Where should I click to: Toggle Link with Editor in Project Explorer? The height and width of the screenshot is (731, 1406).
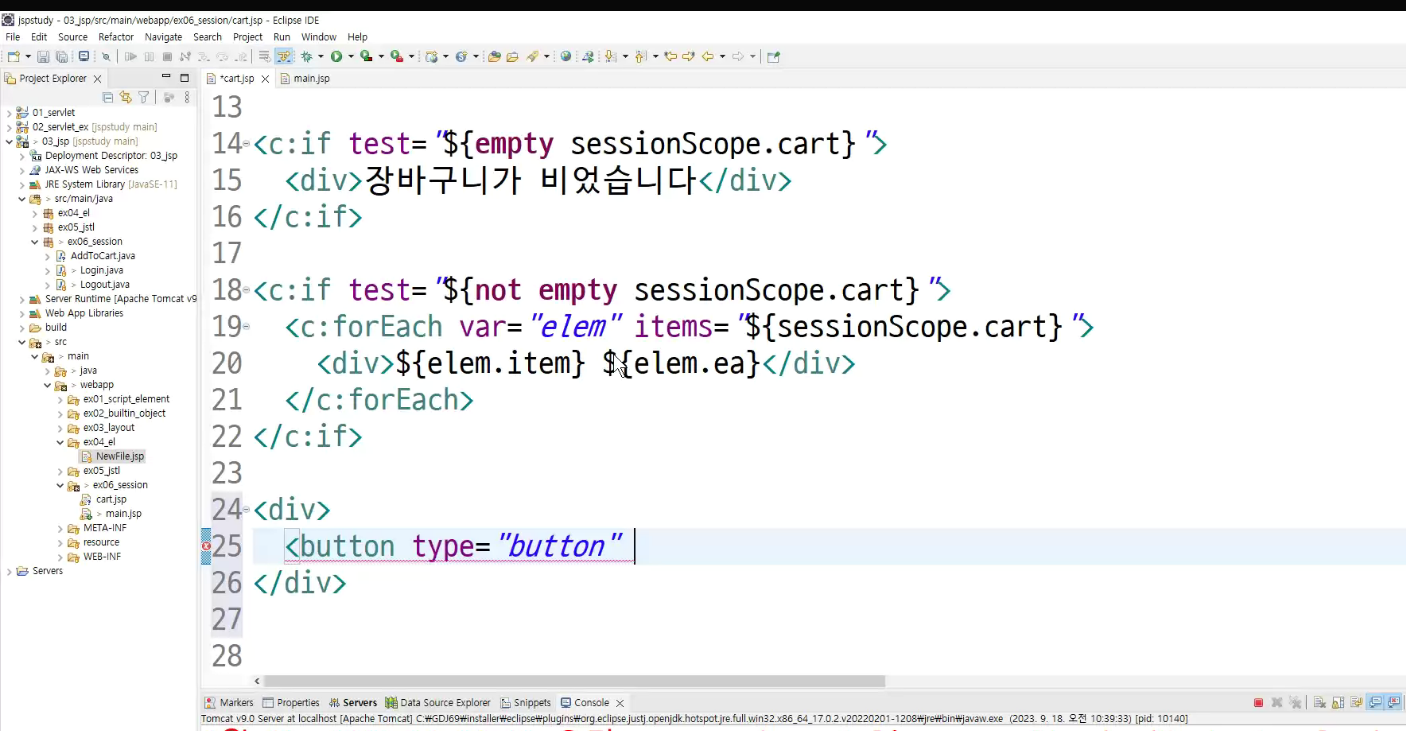(x=126, y=97)
